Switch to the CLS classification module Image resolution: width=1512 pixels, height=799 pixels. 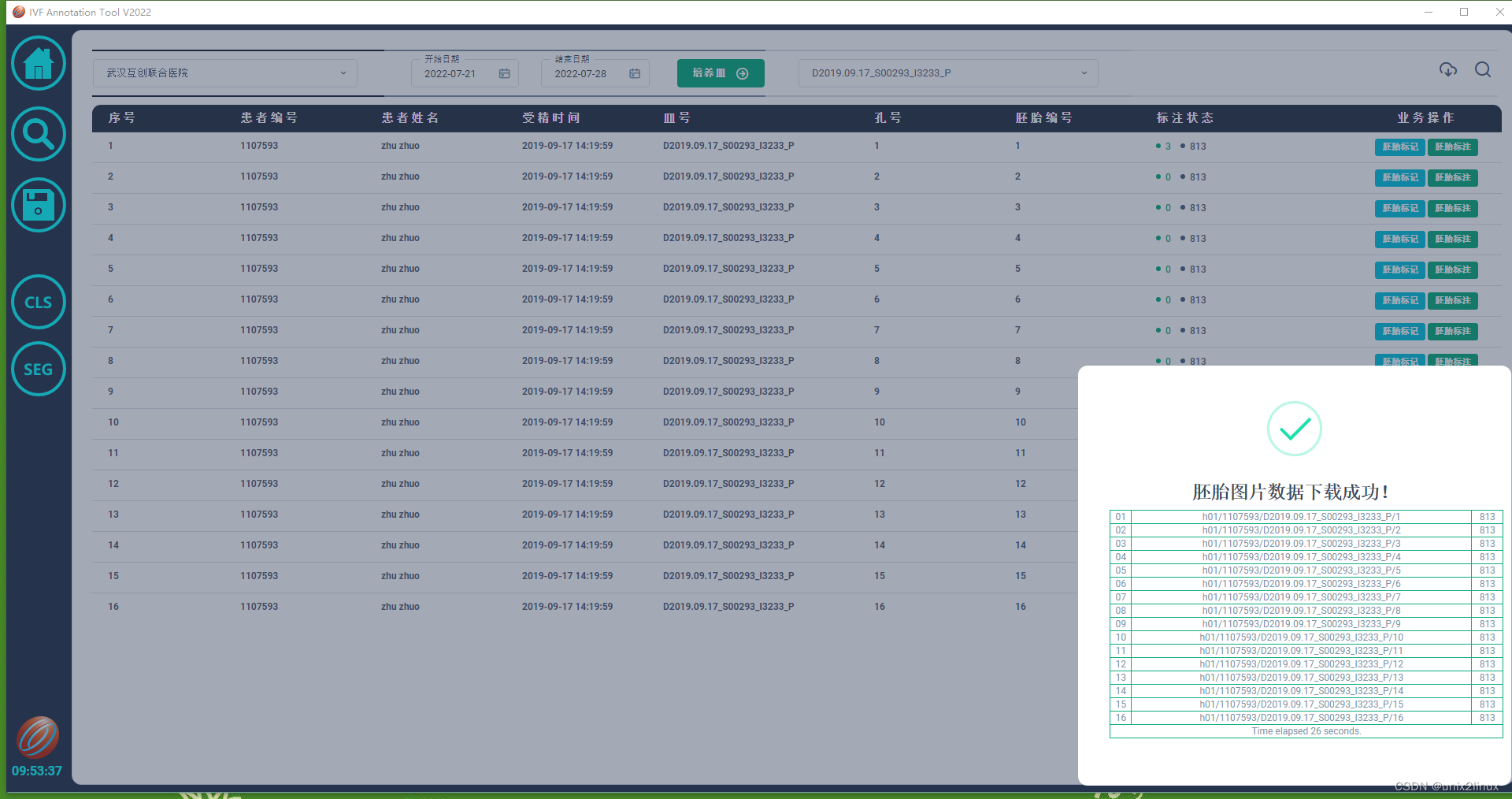pos(38,302)
